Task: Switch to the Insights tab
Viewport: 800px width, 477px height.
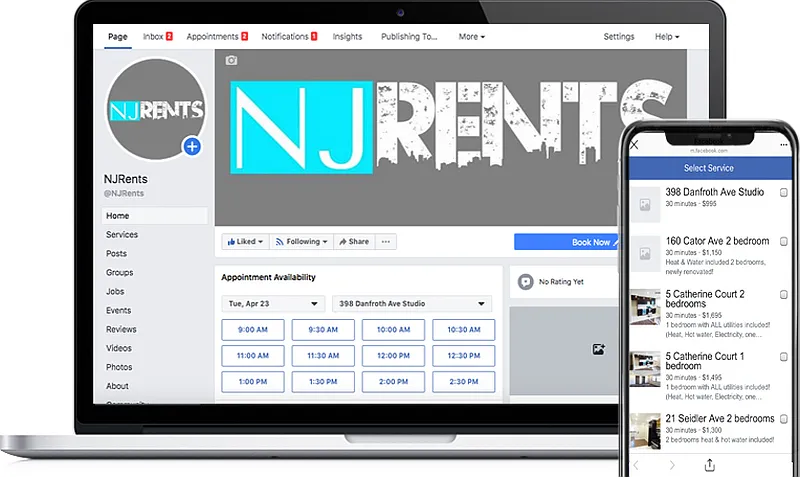Action: click(x=347, y=37)
